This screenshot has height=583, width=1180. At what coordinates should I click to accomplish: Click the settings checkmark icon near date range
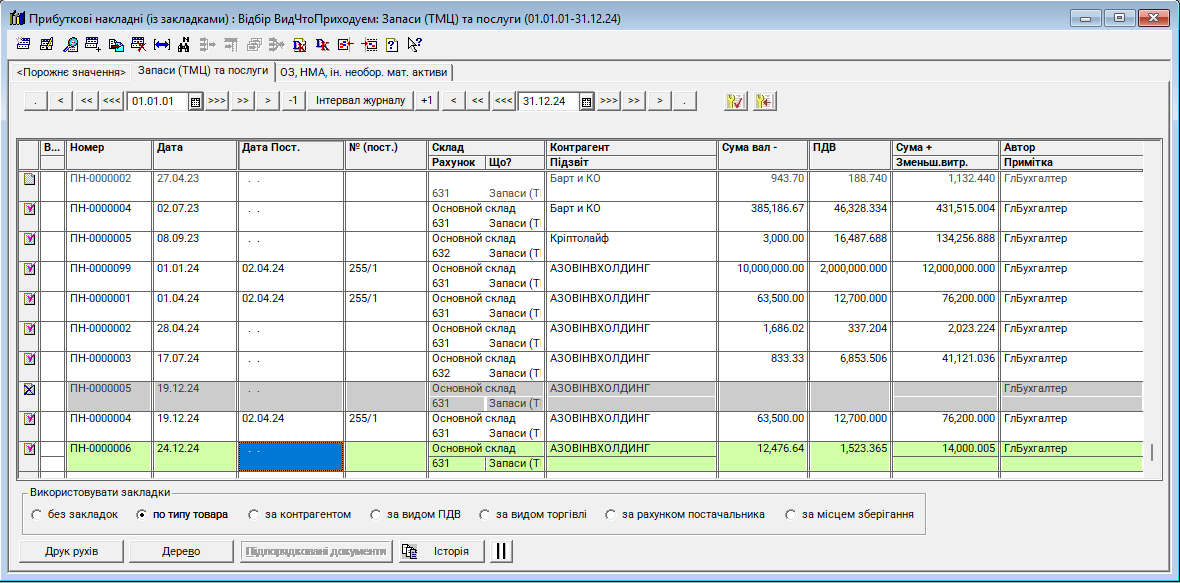point(736,101)
